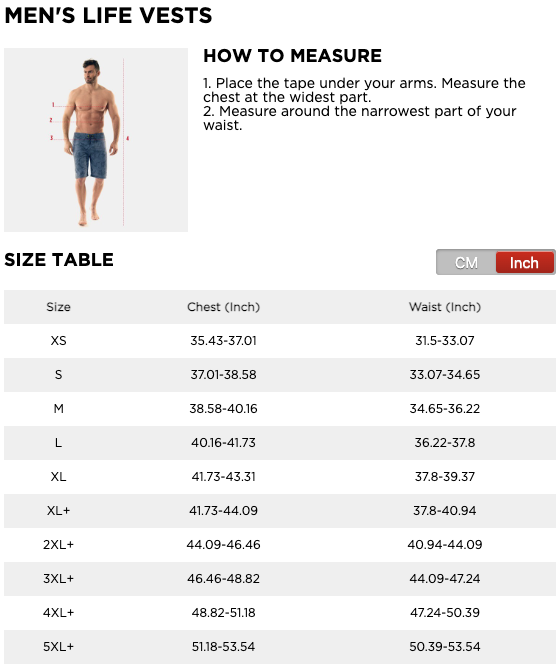Select the M size row label
Screen dimensions: 558x666
tap(59, 409)
